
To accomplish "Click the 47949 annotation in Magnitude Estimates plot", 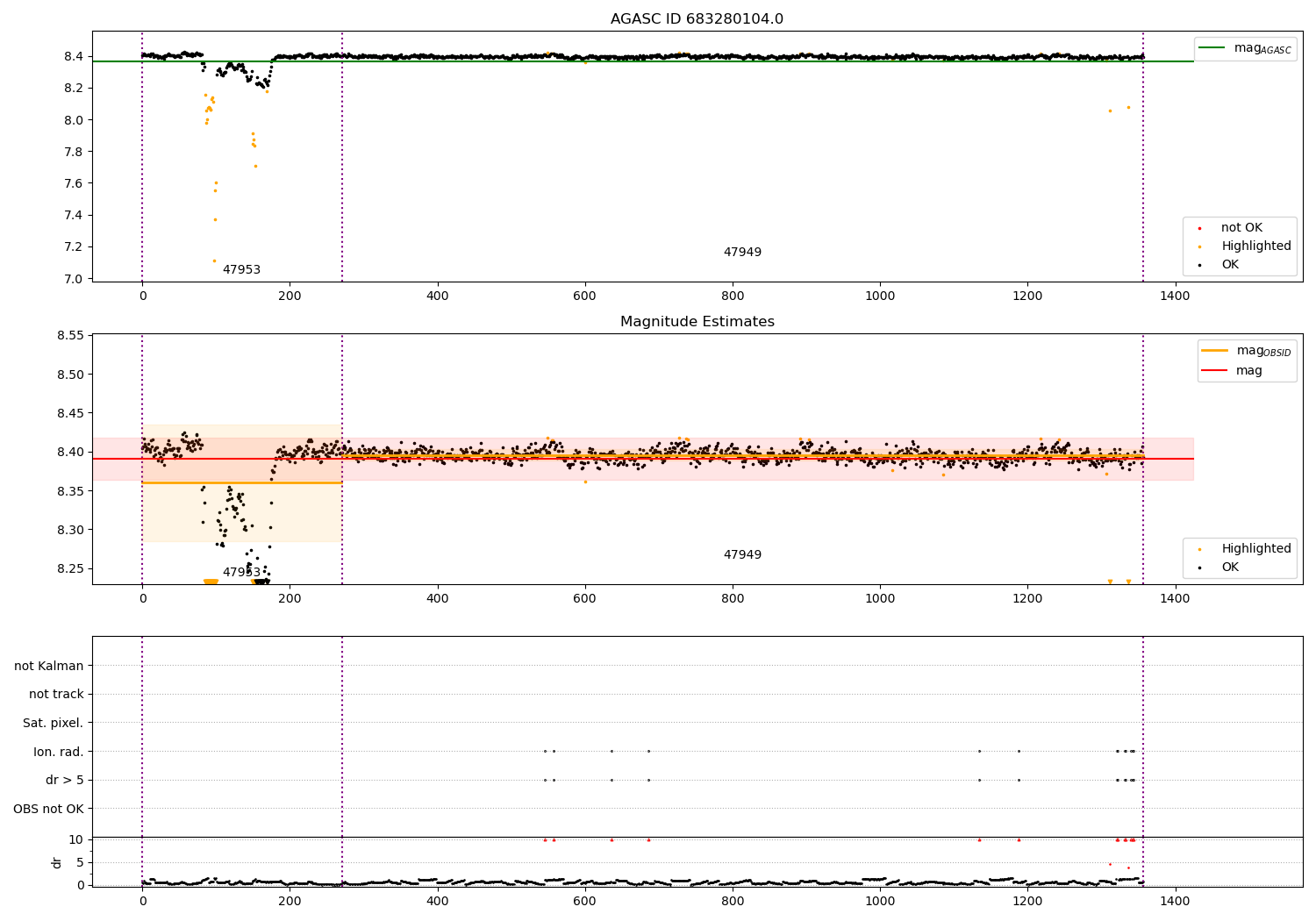I will 742,555.
